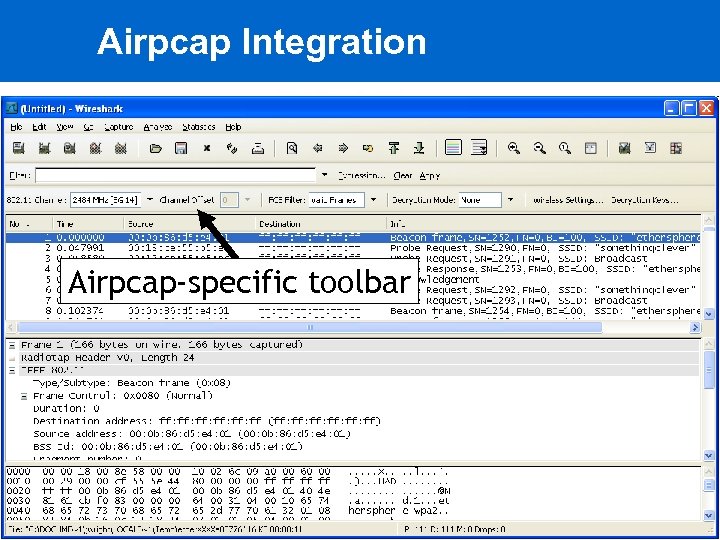This screenshot has height=540, width=720.
Task: Close the capture file X icon
Action: [x=207, y=148]
